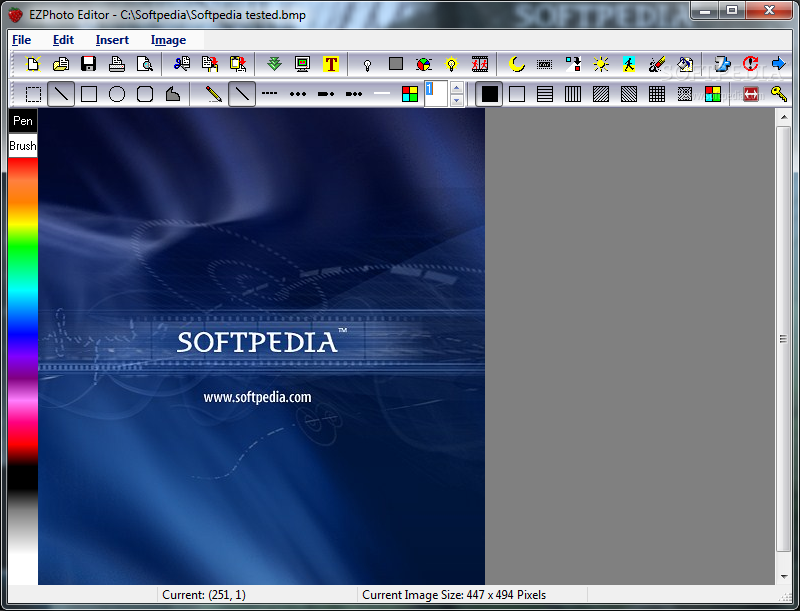Switch to Brush color mode

23,146
